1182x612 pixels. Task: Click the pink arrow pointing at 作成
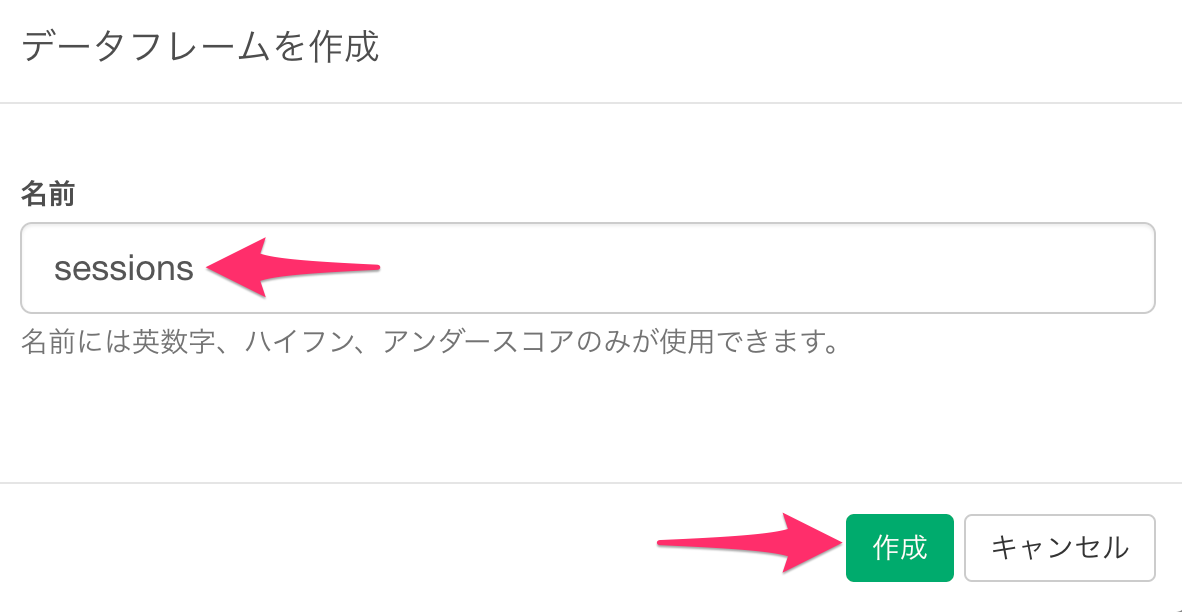749,543
